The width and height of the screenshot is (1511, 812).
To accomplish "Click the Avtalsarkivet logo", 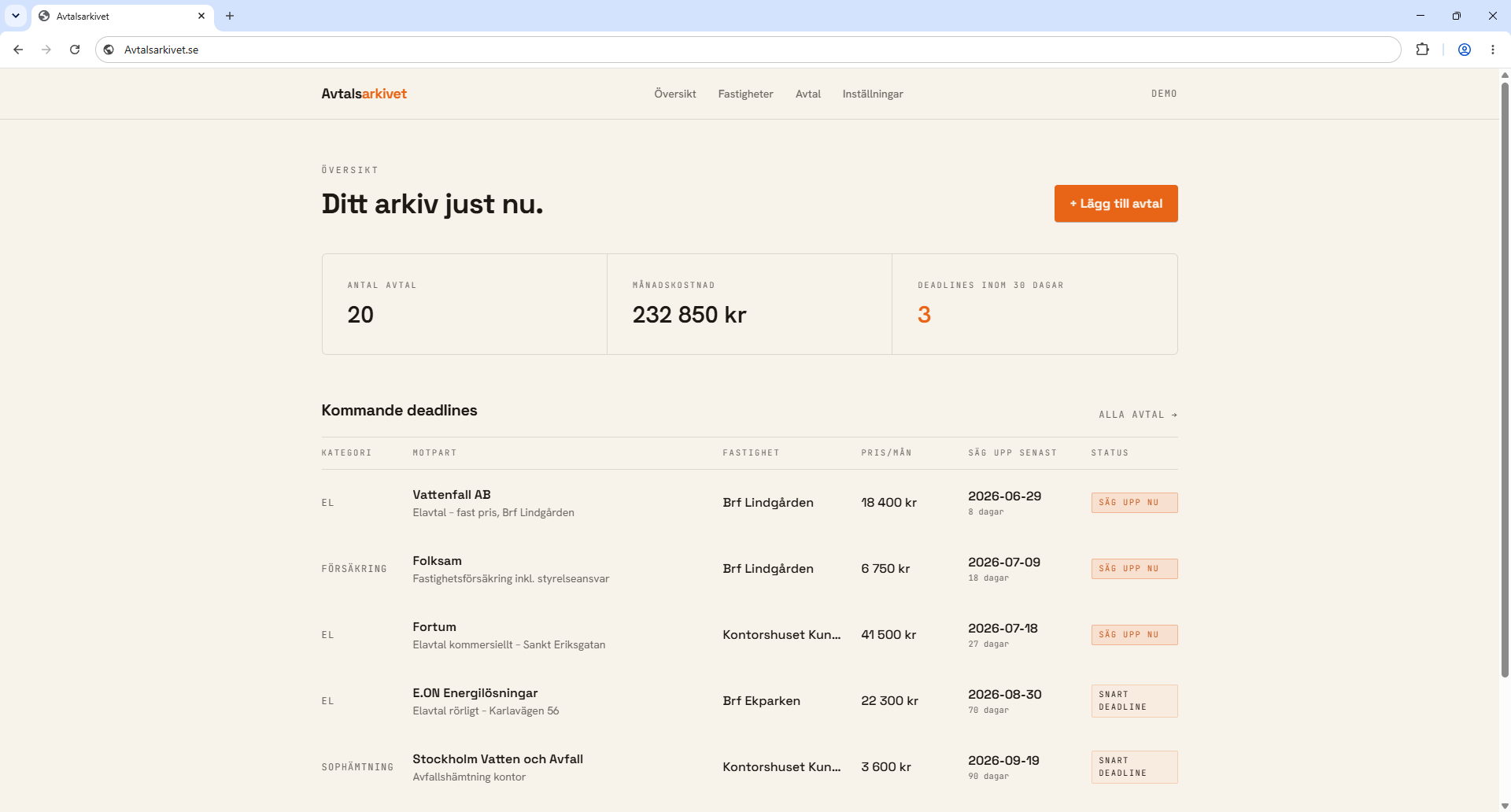I will tap(364, 94).
